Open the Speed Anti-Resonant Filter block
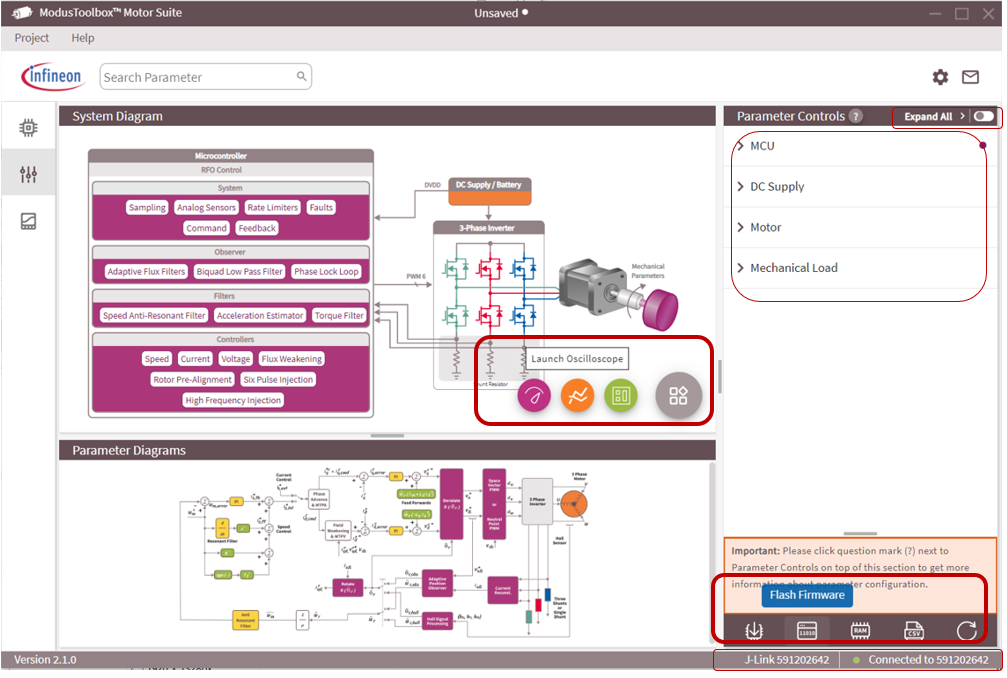1007x678 pixels. [x=154, y=315]
